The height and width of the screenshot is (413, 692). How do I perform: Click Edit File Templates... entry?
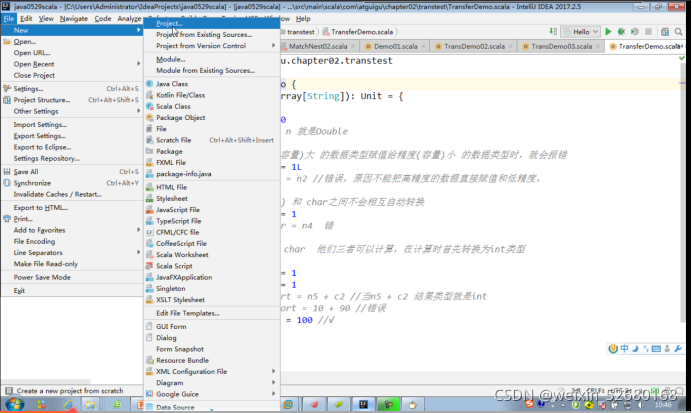click(x=212, y=313)
